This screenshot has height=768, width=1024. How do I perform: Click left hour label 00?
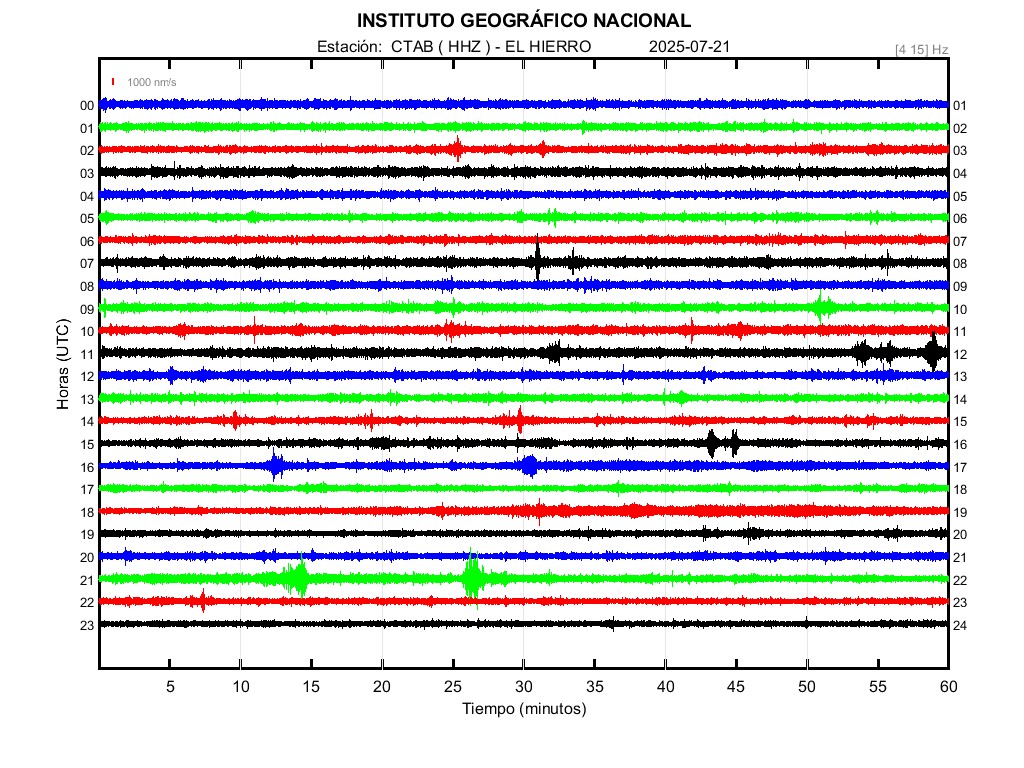[87, 106]
